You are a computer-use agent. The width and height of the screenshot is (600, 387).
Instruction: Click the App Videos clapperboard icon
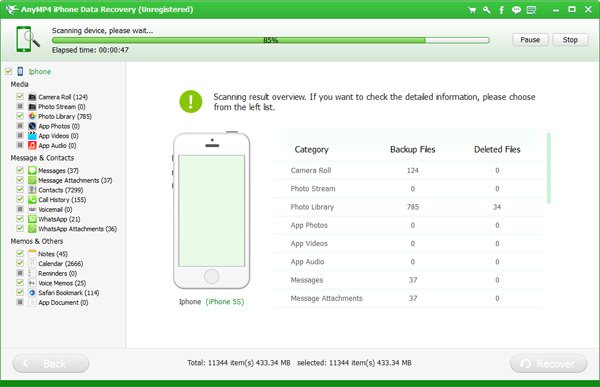[x=33, y=136]
